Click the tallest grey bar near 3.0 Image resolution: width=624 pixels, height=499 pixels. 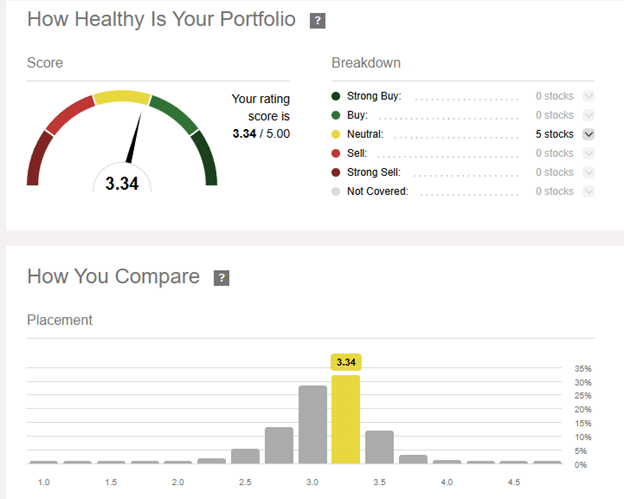point(312,425)
